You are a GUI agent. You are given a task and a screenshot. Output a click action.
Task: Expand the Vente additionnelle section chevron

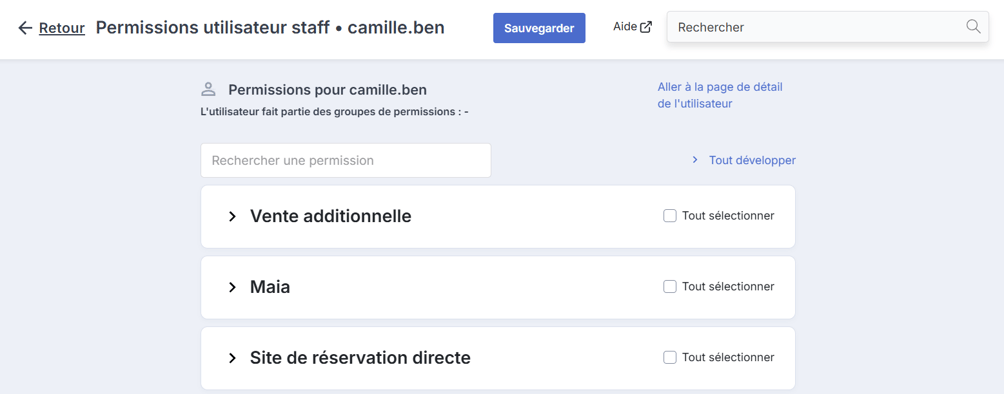coord(232,217)
